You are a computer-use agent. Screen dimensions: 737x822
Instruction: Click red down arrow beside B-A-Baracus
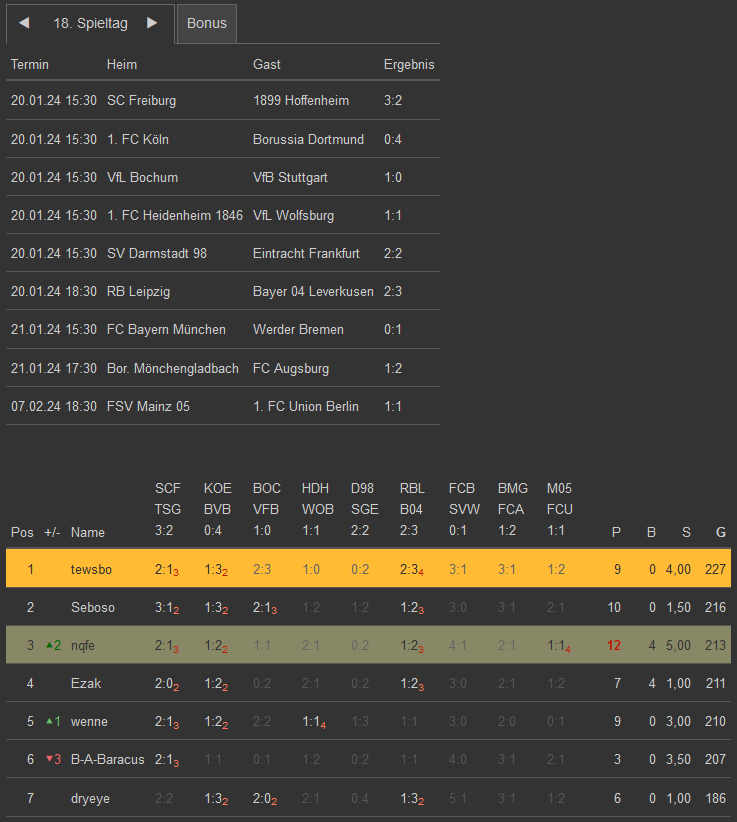click(49, 759)
